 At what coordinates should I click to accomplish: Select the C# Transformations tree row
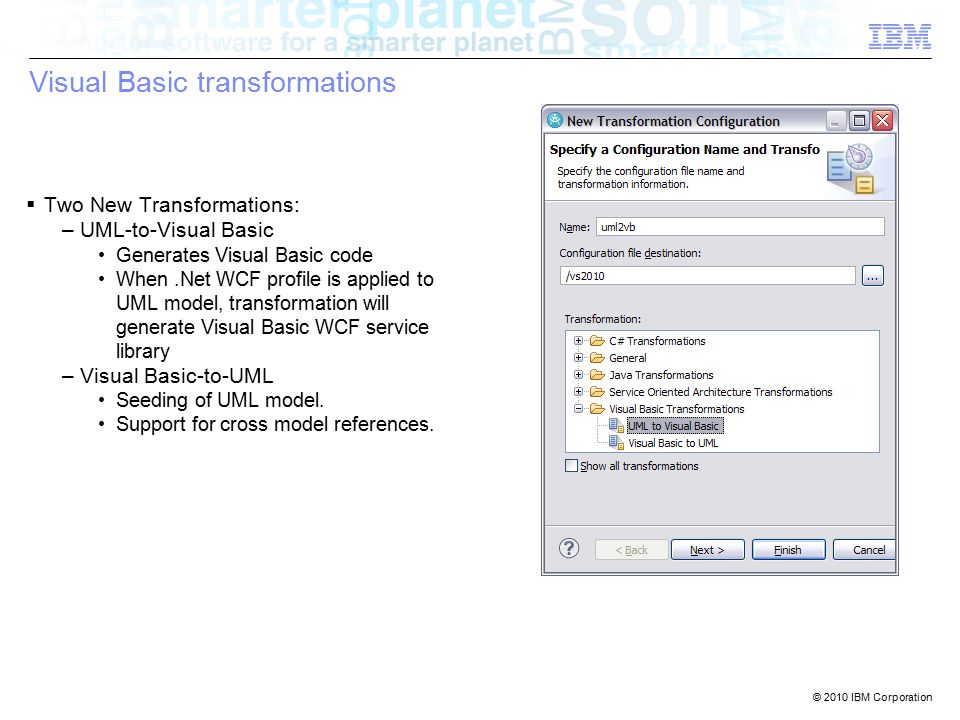click(x=657, y=341)
